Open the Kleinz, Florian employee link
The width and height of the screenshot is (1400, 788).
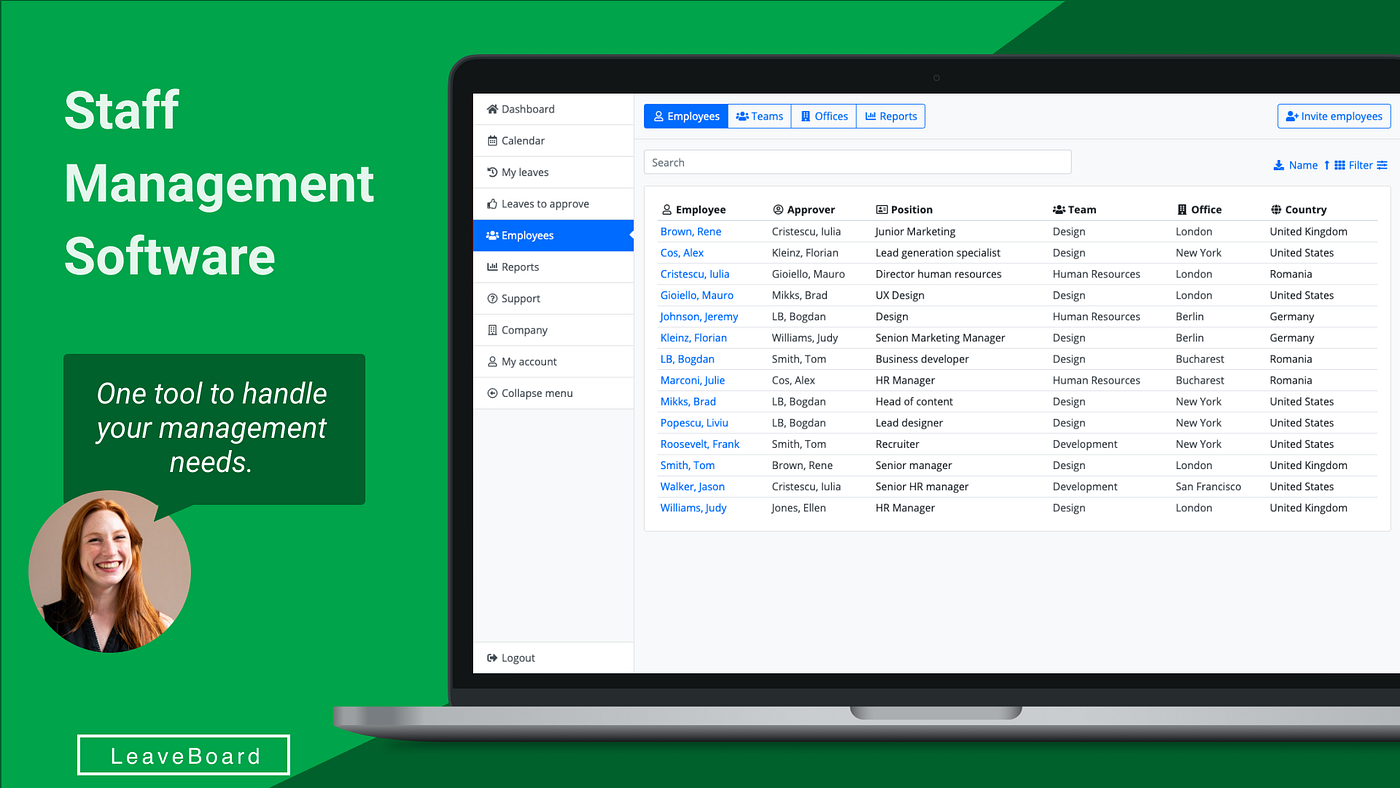pyautogui.click(x=693, y=338)
